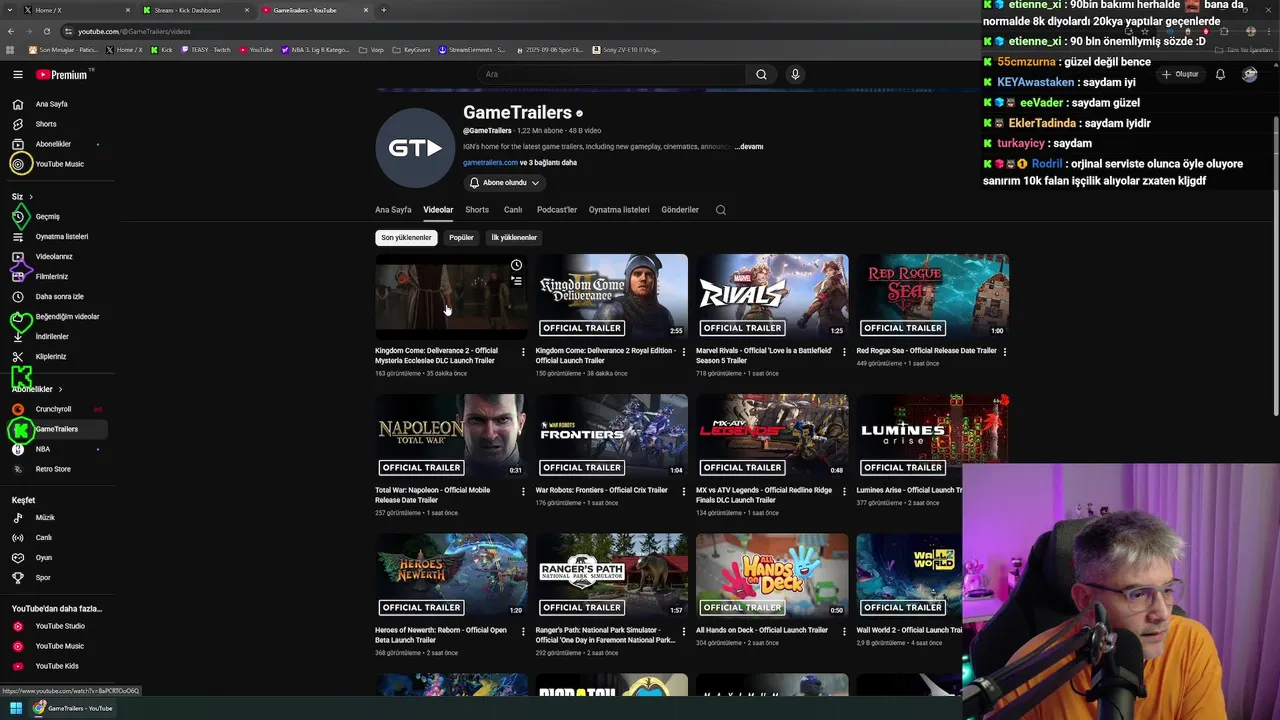This screenshot has width=1280, height=720.
Task: Search within channel using magnifier icon
Action: [721, 210]
